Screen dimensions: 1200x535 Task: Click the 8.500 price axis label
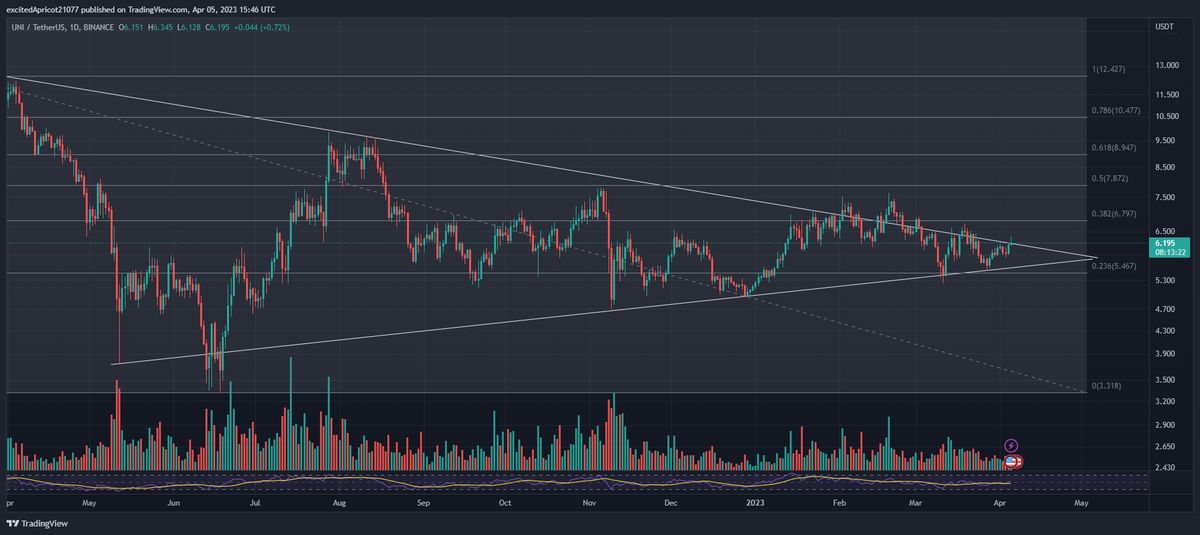(1164, 167)
